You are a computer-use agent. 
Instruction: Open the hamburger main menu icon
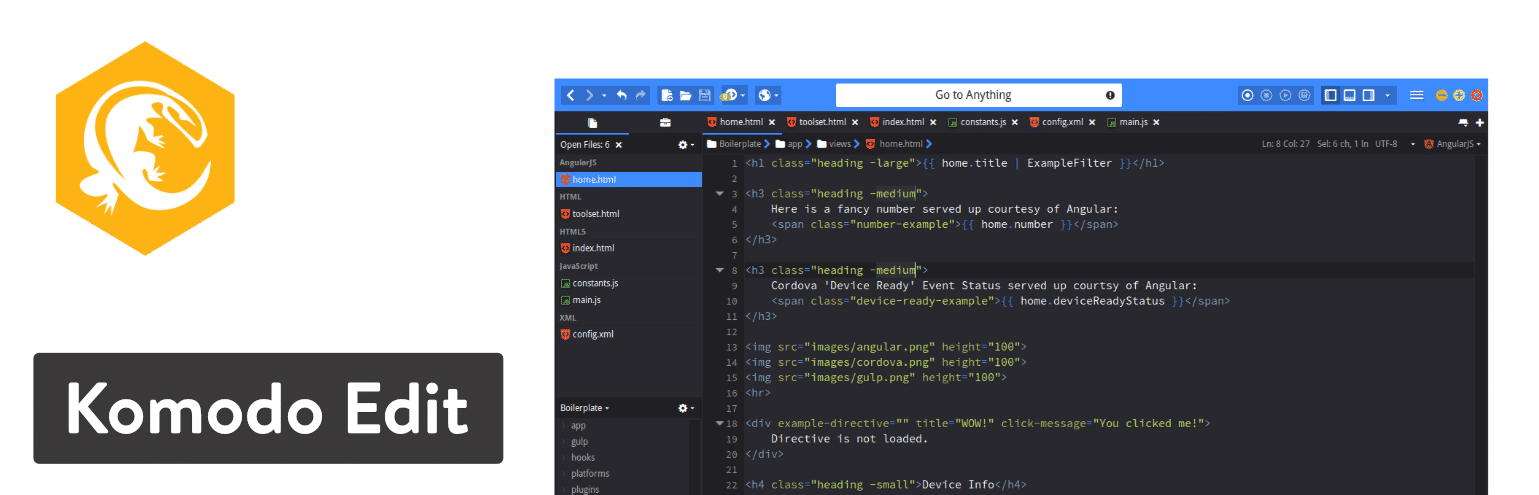[1416, 95]
